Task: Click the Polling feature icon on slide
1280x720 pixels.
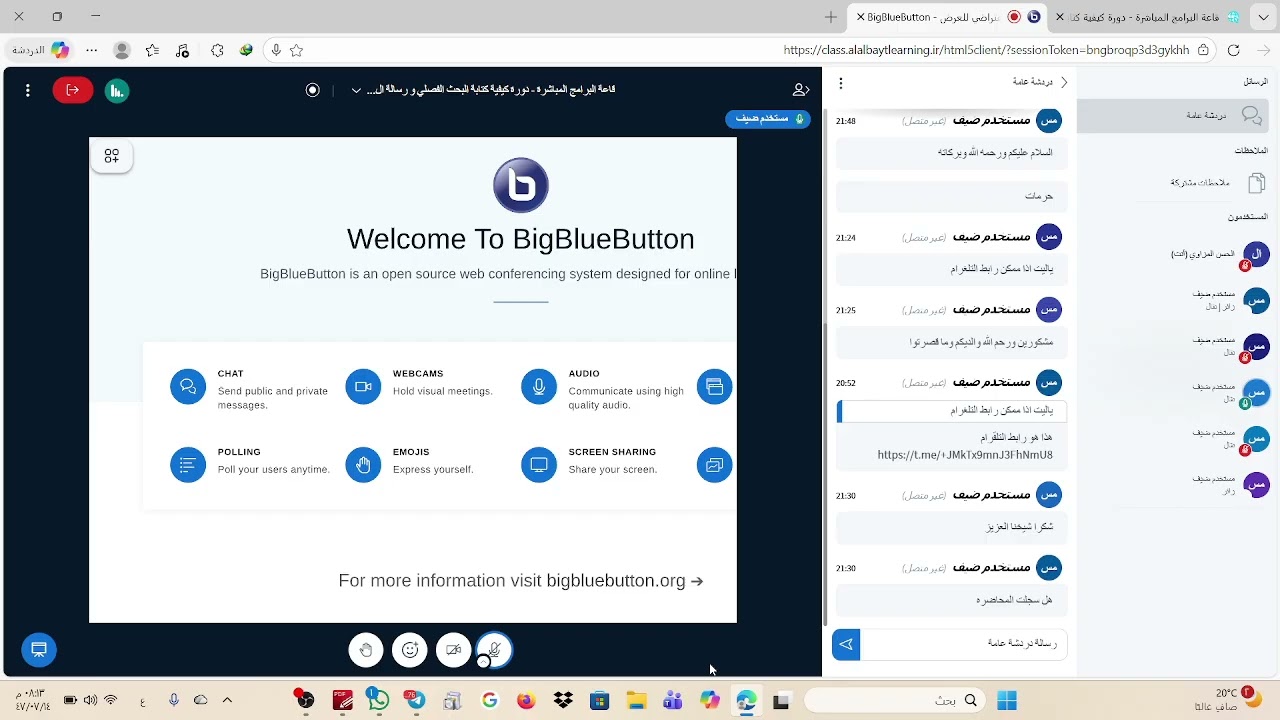Action: coord(188,465)
